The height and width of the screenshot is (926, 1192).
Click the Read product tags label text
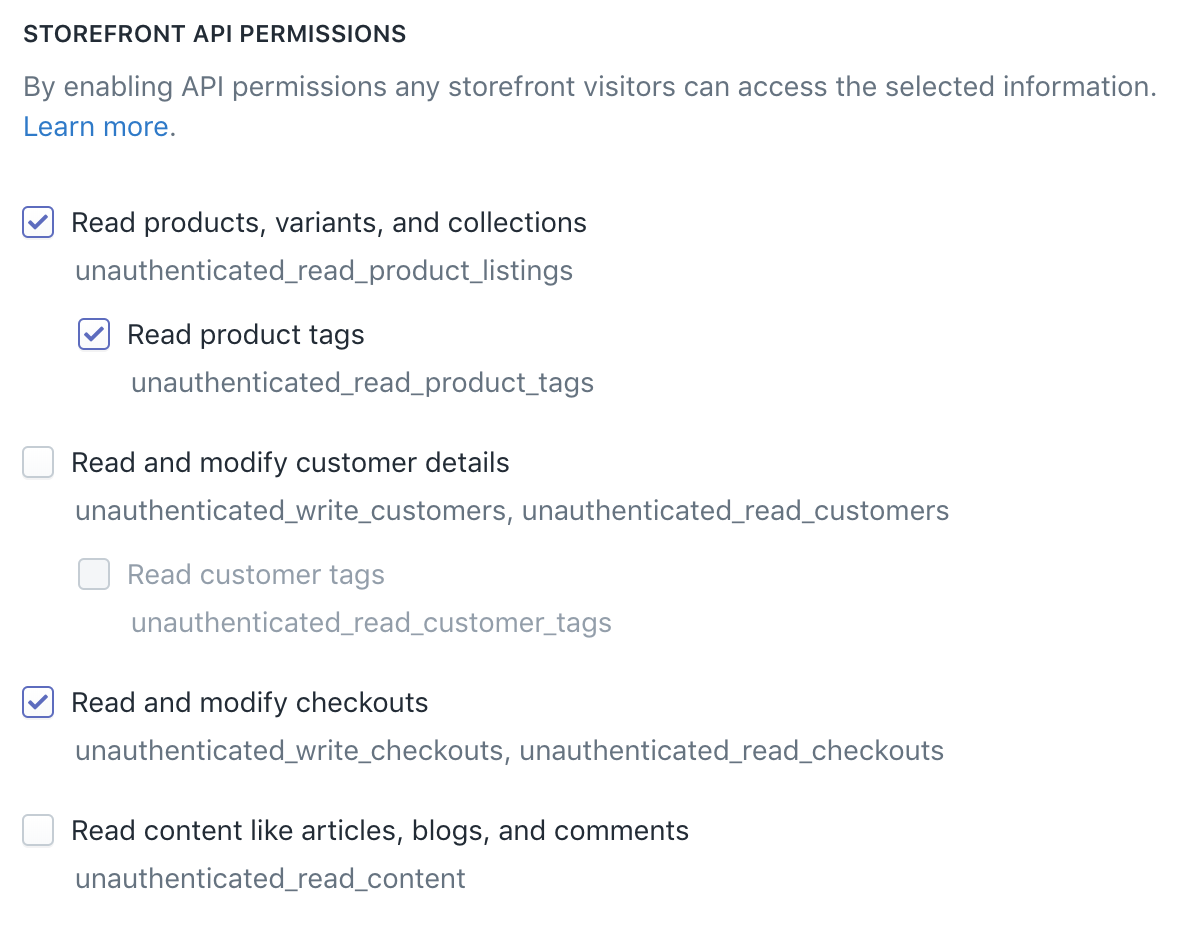(244, 334)
